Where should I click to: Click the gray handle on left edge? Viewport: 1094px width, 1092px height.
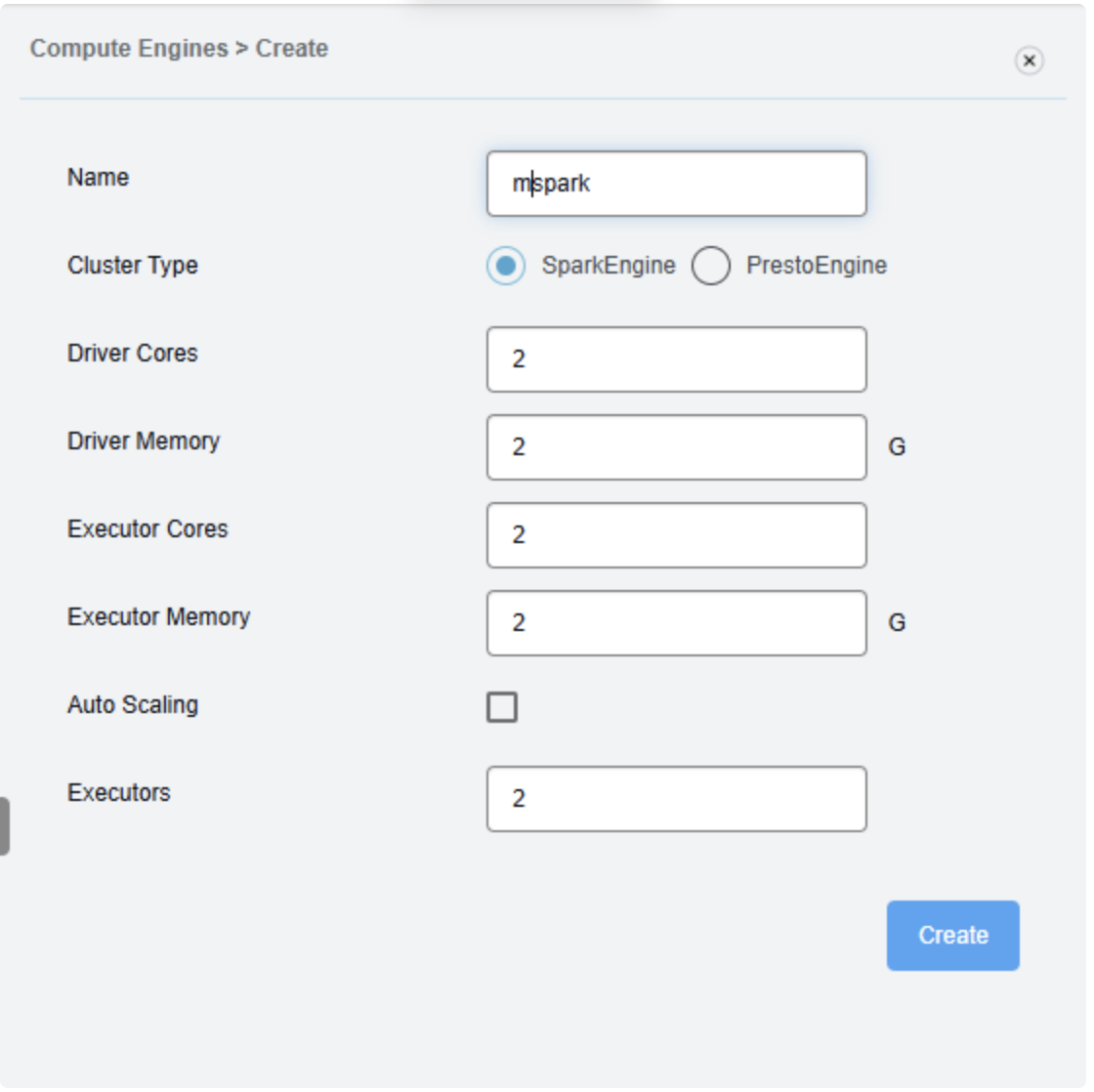coord(5,826)
